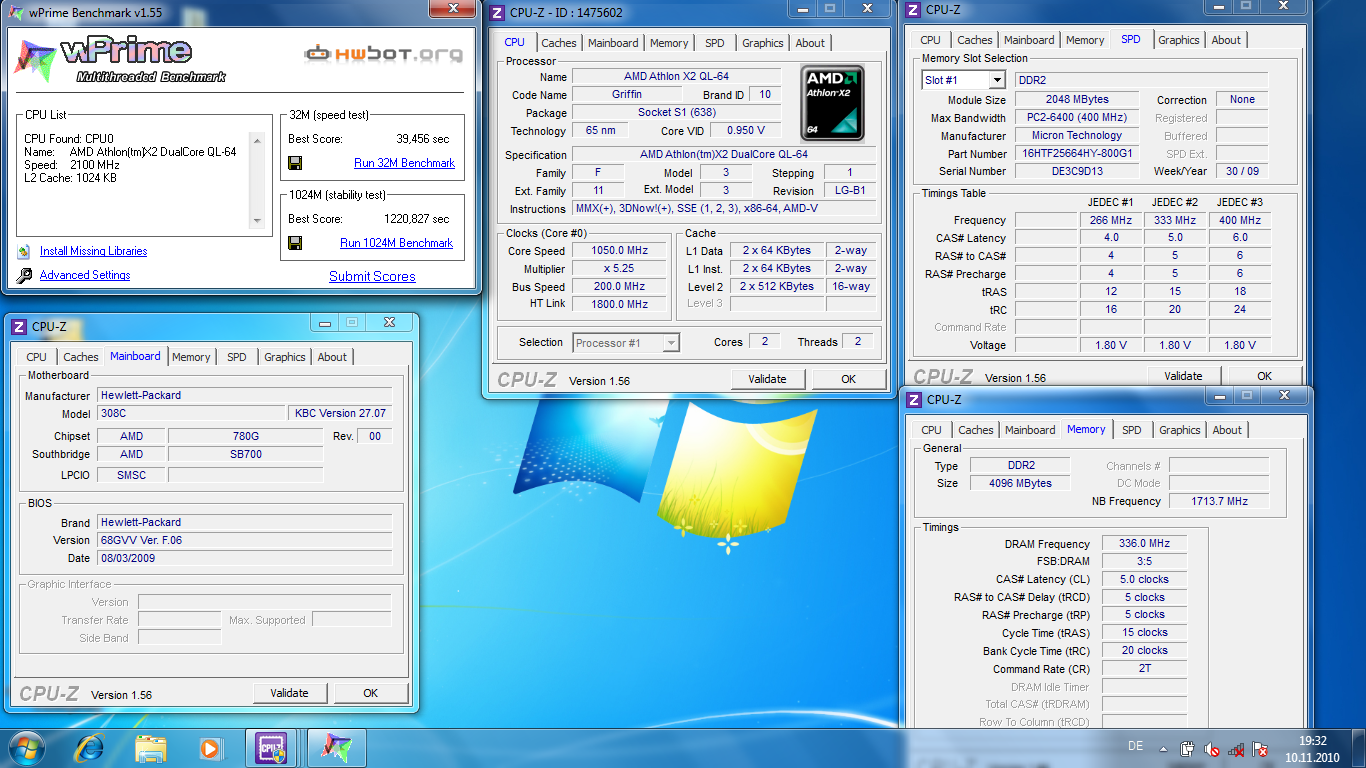Click the Run 1024M Benchmark link

tap(396, 243)
